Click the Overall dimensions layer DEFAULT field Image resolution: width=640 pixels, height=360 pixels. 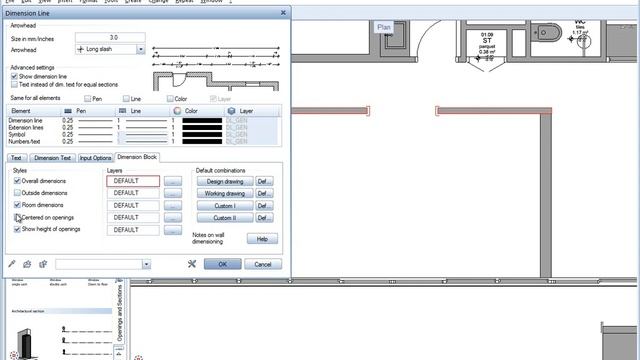(133, 181)
